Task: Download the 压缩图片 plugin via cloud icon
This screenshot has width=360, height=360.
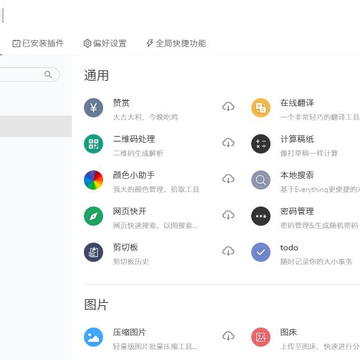Action: coord(228,336)
